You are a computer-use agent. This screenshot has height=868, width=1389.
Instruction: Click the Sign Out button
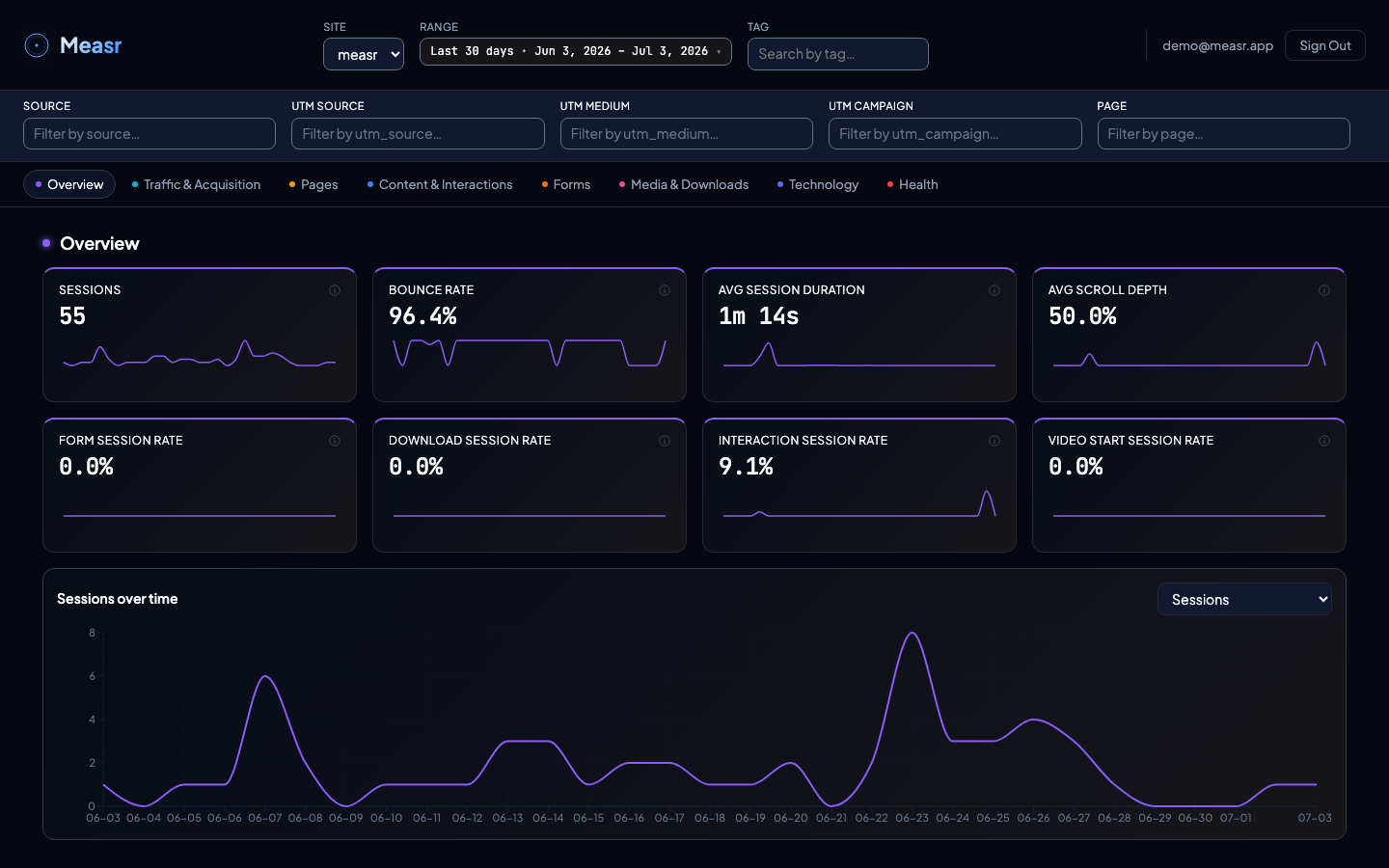point(1325,45)
